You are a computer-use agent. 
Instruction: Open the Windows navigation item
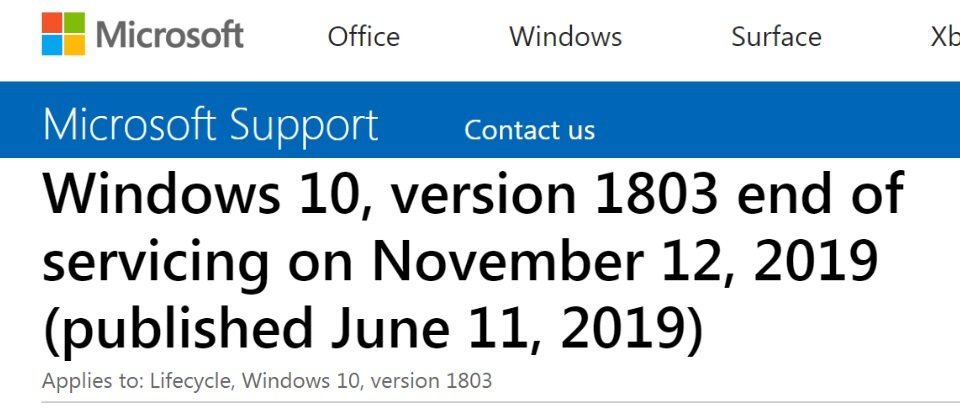pos(566,37)
